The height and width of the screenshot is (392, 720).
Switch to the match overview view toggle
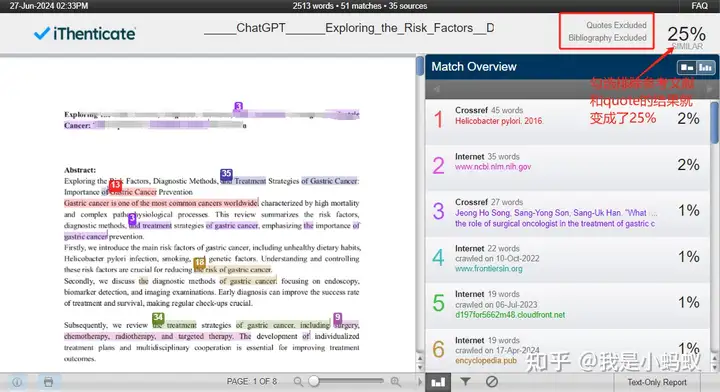(687, 67)
